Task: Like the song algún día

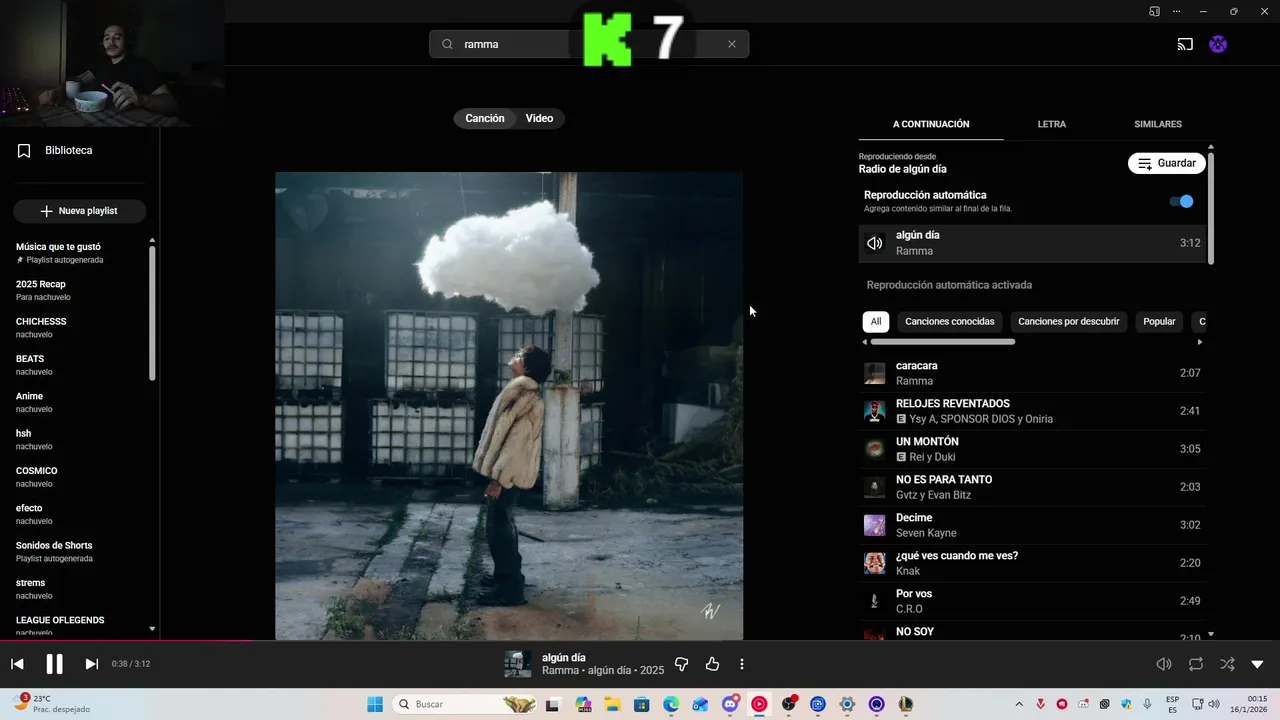Action: click(x=712, y=664)
